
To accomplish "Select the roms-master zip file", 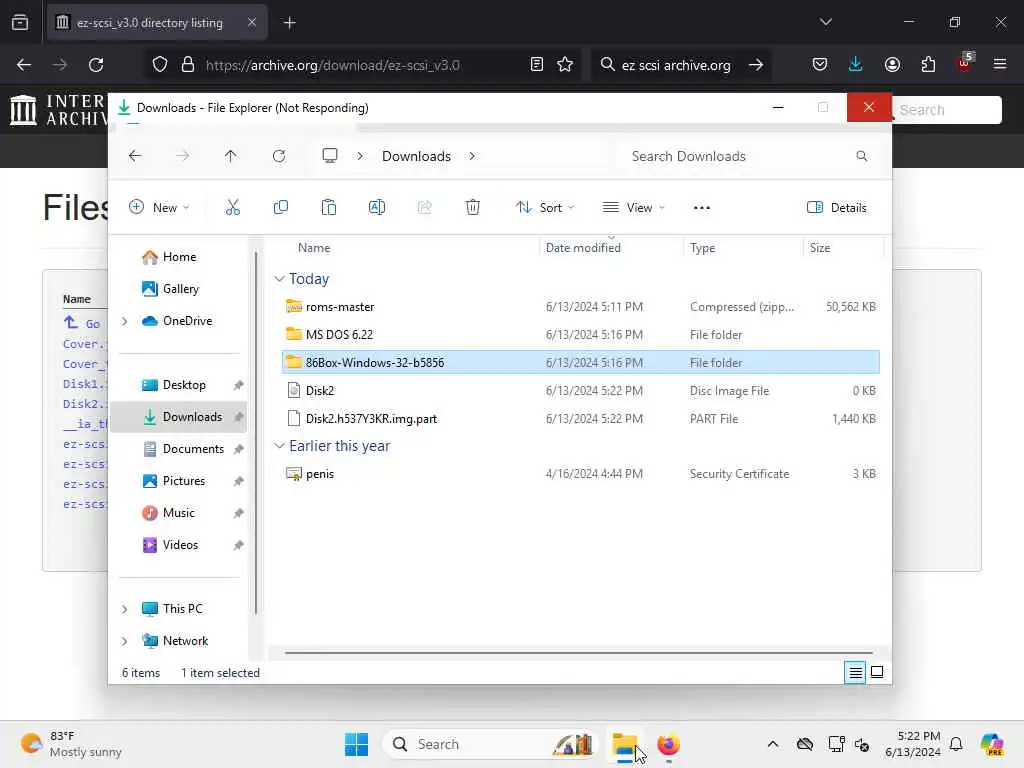I will click(x=581, y=306).
